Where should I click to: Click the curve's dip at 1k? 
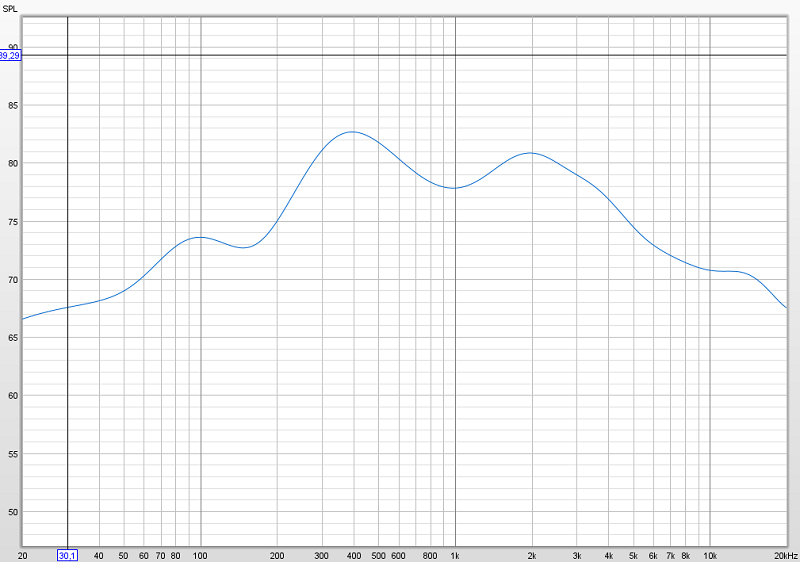(454, 188)
